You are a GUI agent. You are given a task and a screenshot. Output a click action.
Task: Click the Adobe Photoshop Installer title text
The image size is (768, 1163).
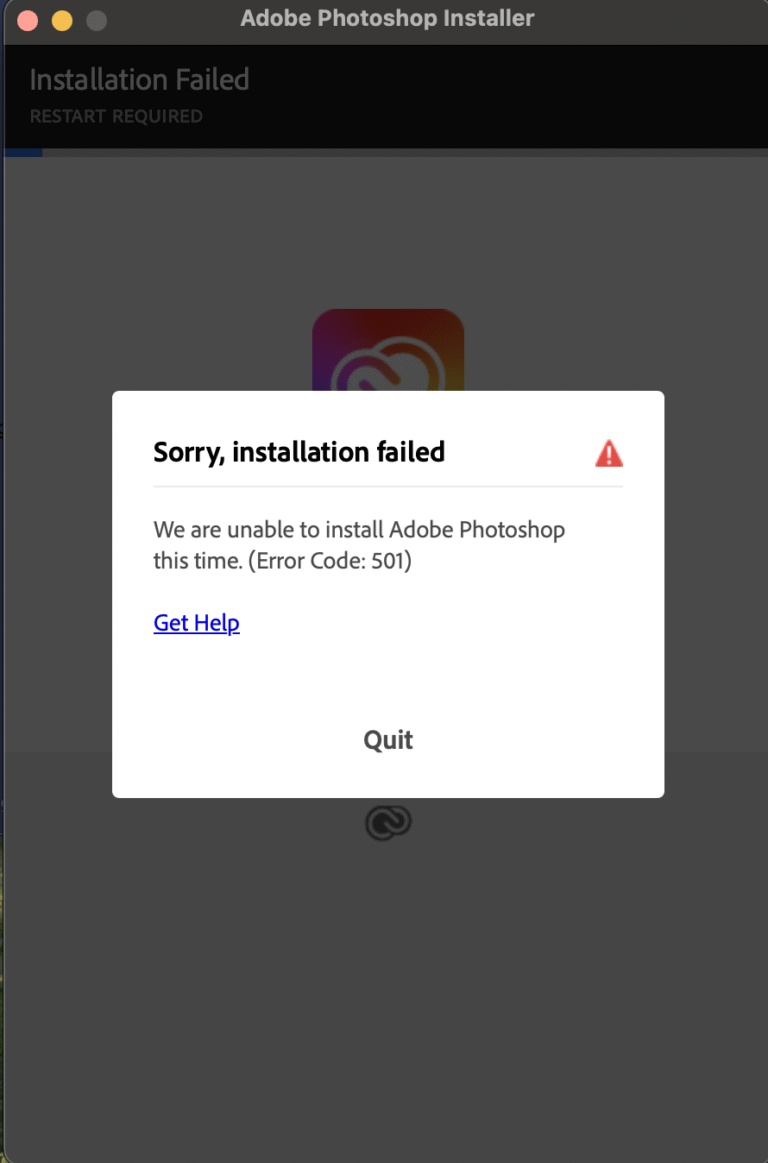[x=387, y=18]
